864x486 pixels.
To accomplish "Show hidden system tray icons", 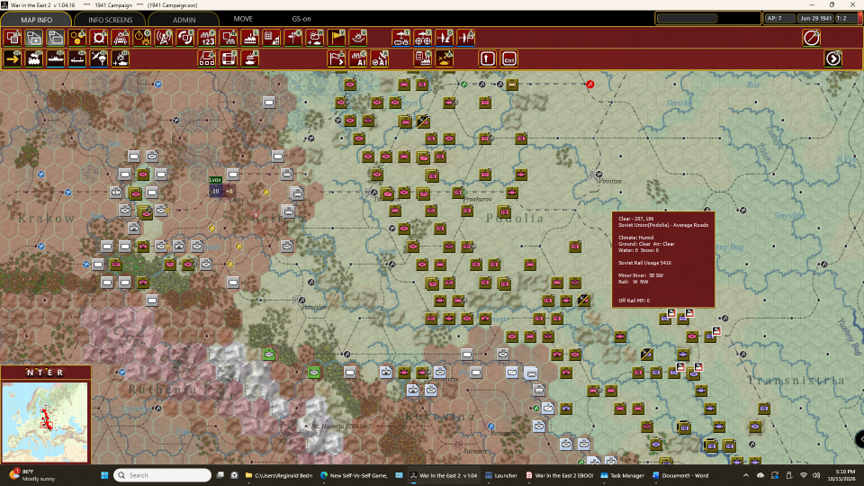I will tap(746, 475).
